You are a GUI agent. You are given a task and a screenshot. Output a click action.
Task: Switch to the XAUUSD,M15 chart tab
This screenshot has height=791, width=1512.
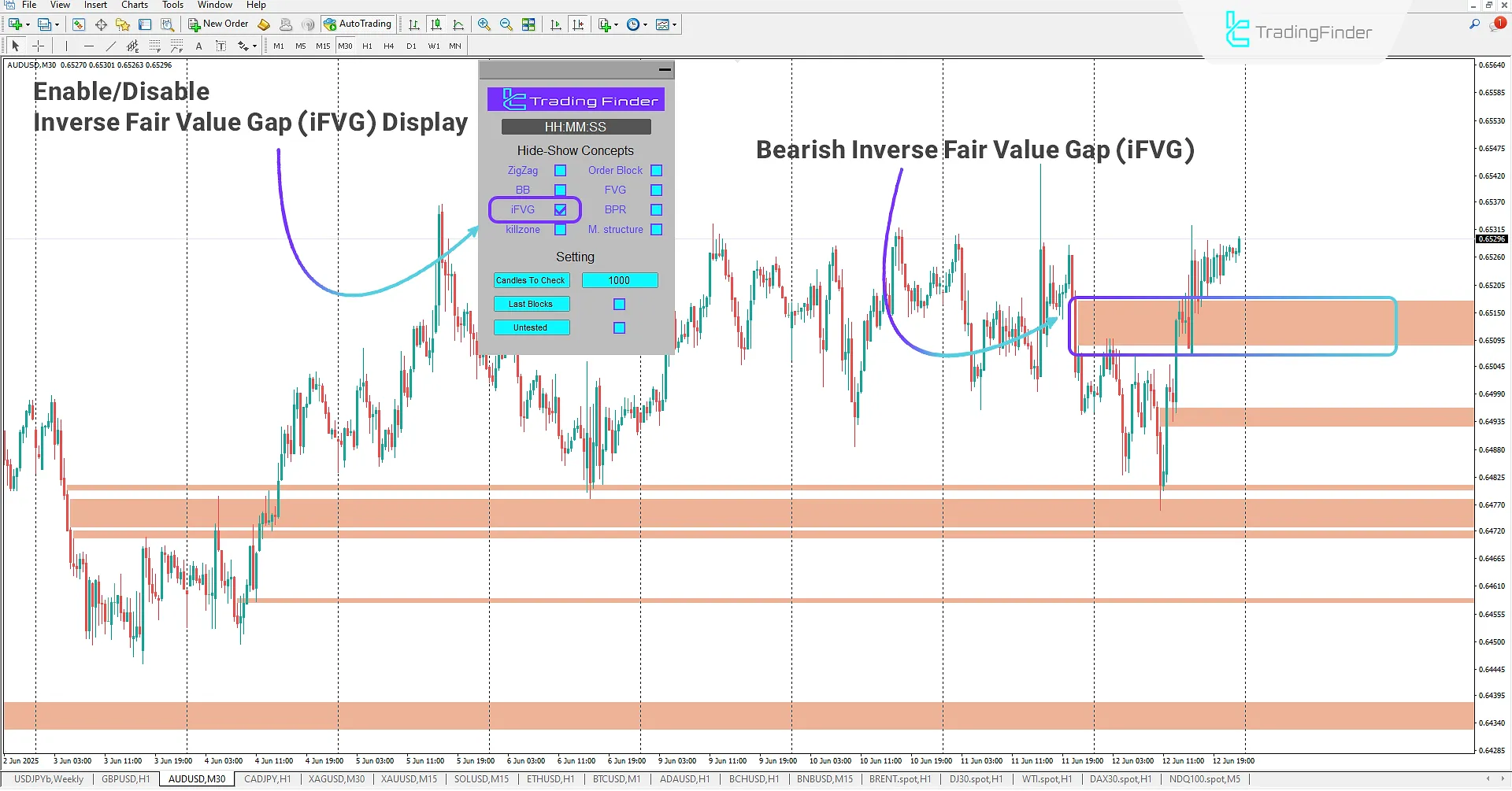coord(409,779)
